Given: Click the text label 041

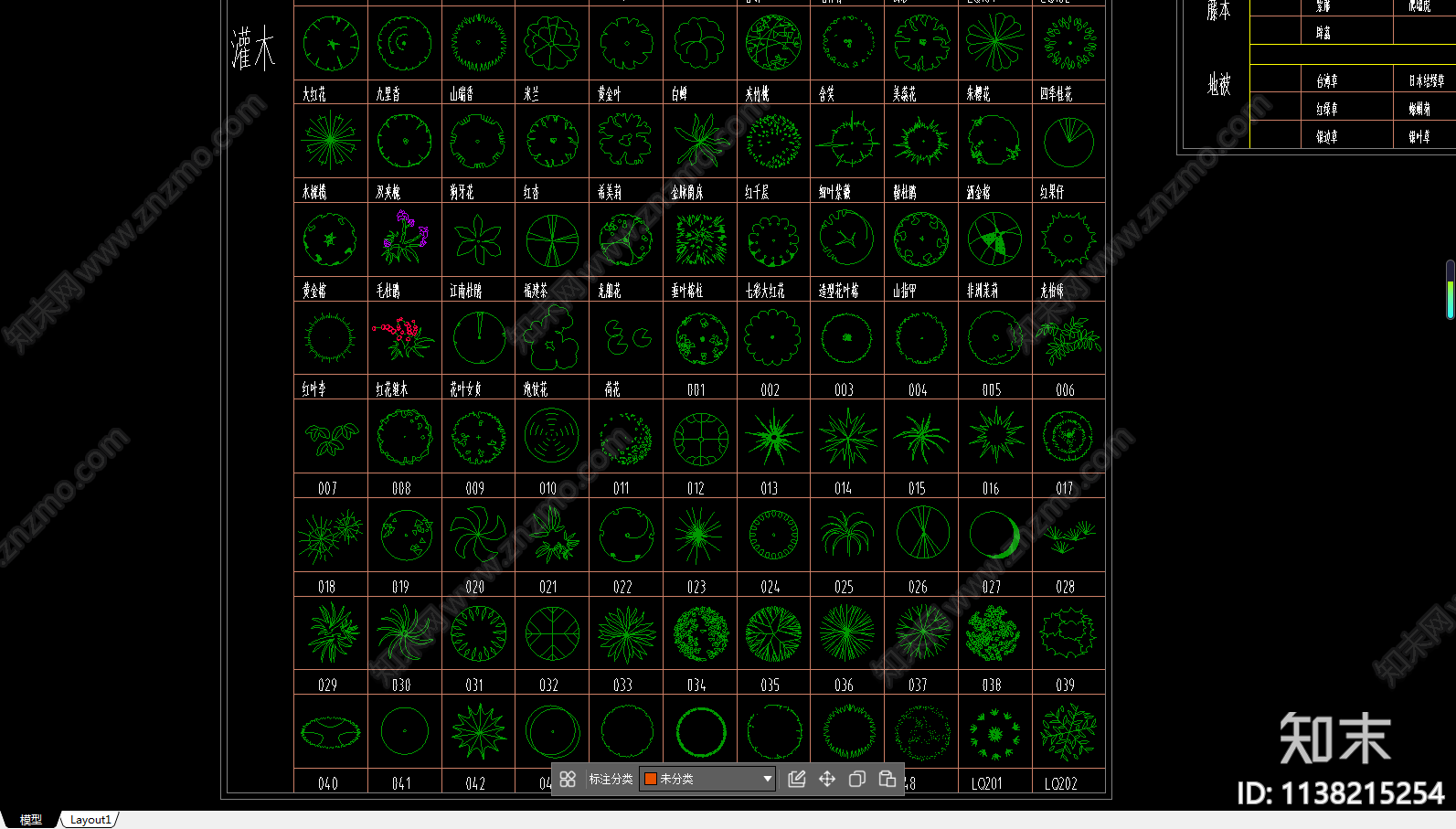Looking at the screenshot, I should point(402,783).
